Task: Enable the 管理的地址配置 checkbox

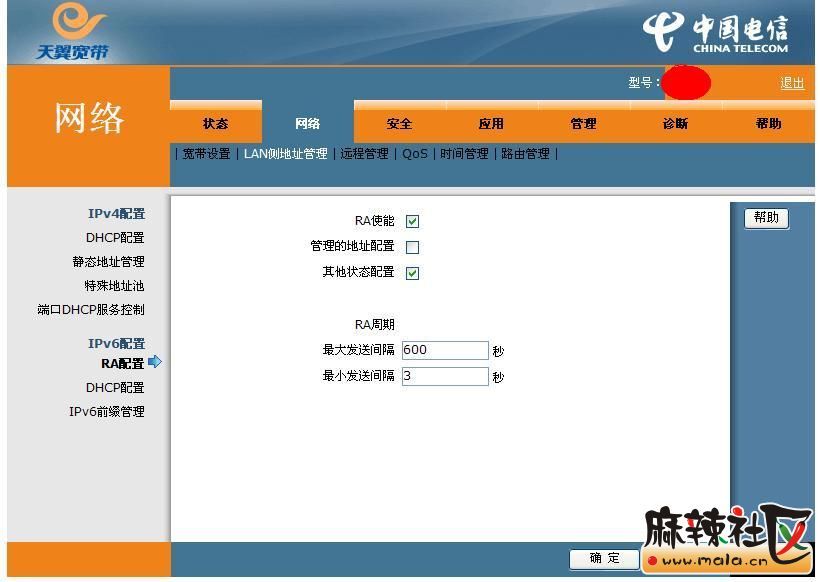Action: (x=412, y=247)
